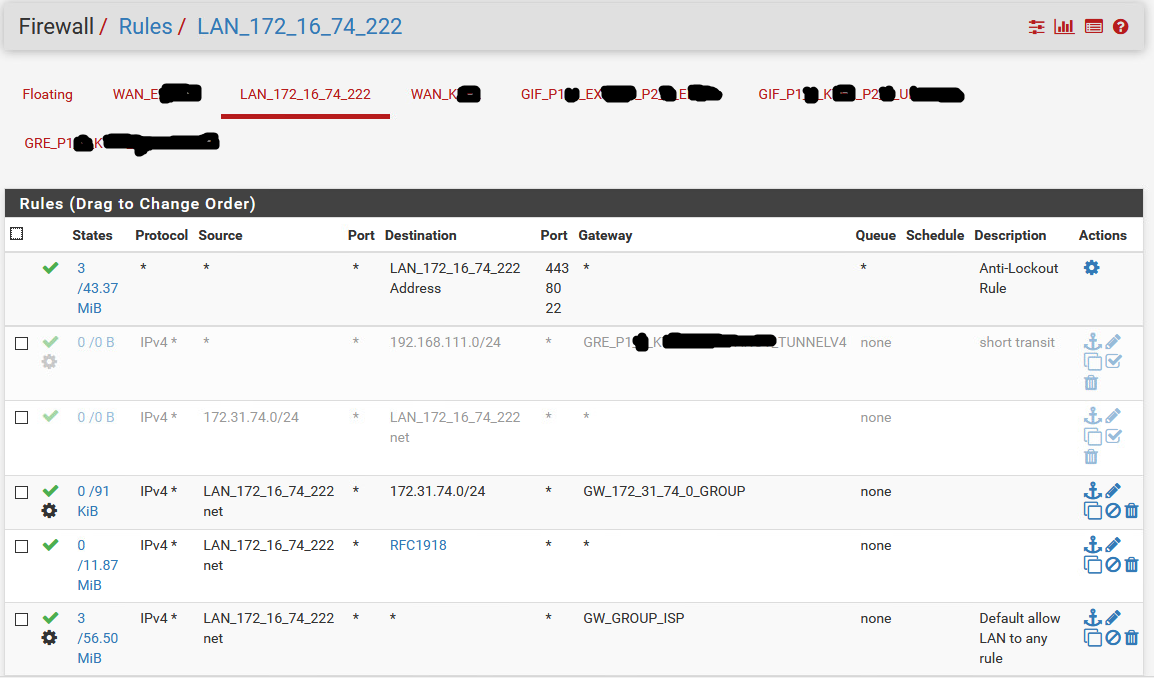Enable the disabled short transit rule
This screenshot has width=1154, height=678.
point(1113,362)
